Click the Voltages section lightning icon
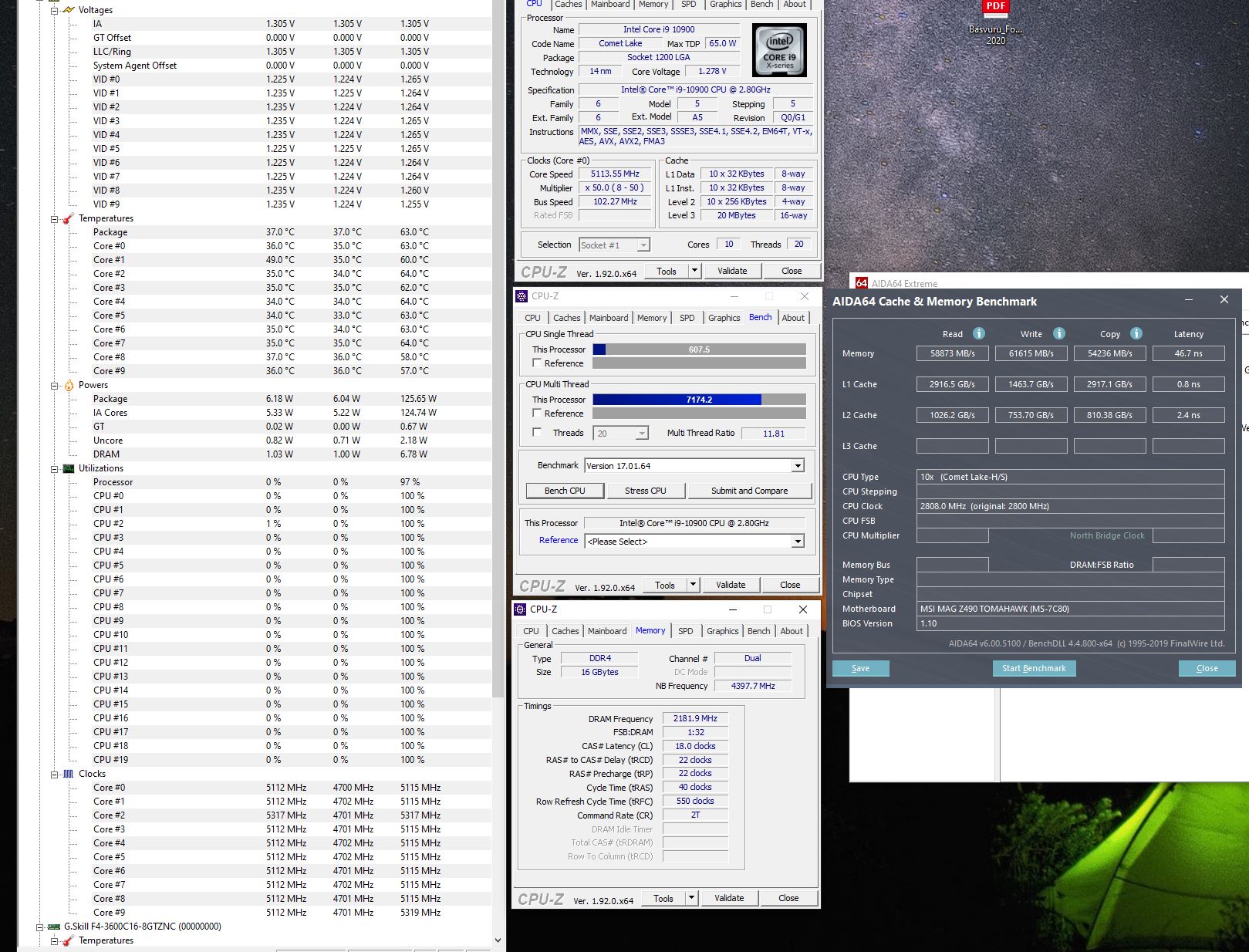 pos(69,10)
